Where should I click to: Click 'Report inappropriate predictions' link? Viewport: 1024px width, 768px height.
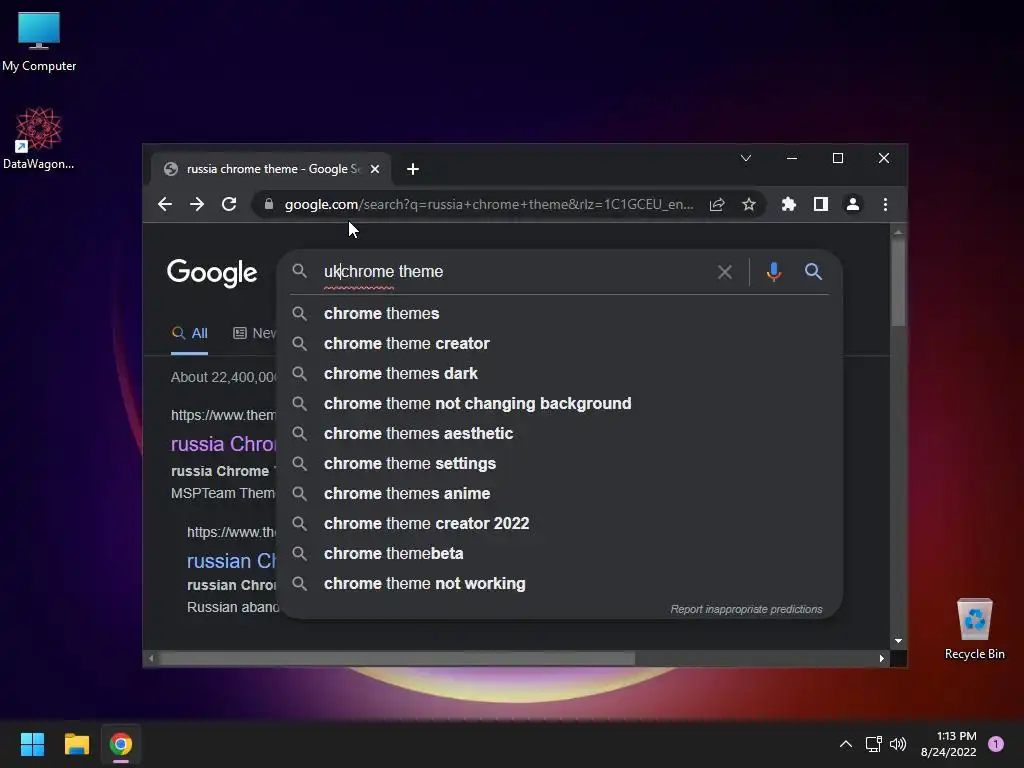[x=746, y=609]
